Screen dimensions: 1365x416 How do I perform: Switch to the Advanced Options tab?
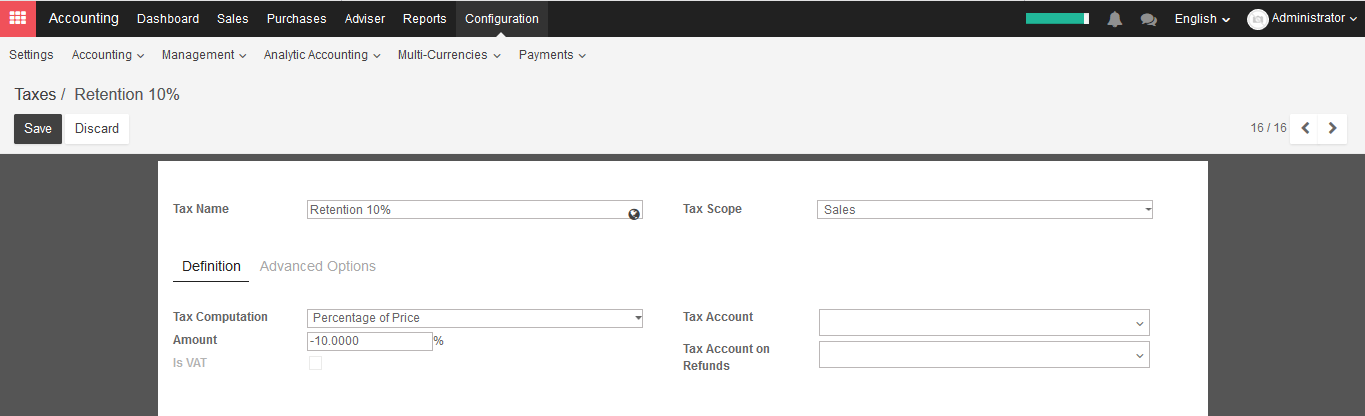click(318, 266)
